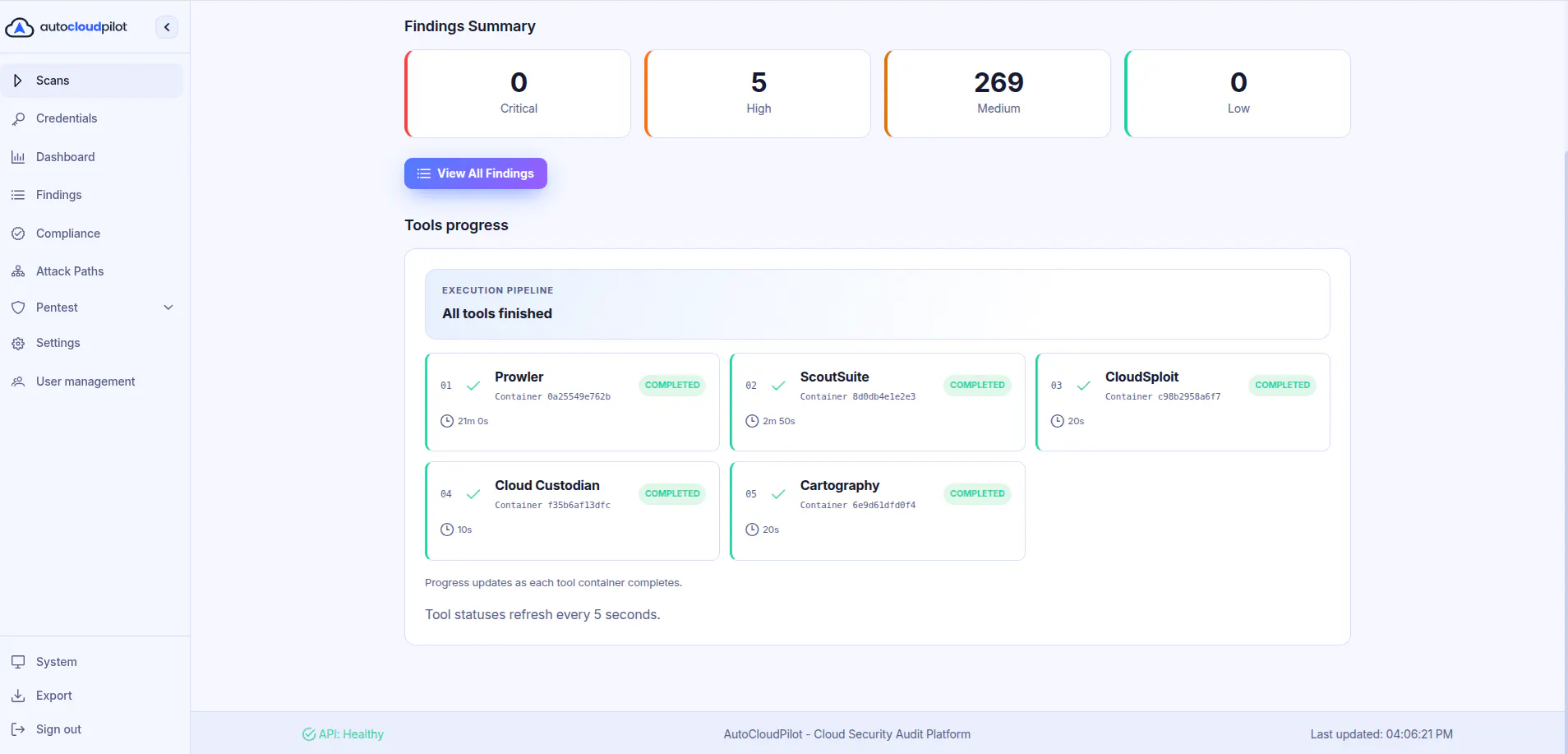
Task: Click the clock icon beside 2m 50s
Action: (x=752, y=421)
